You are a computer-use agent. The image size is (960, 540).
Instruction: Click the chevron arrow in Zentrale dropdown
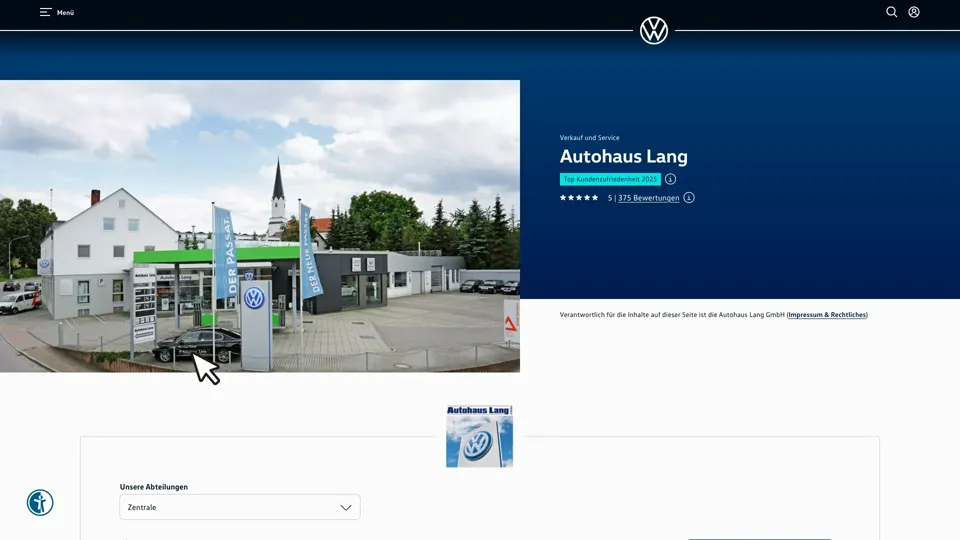coord(346,508)
